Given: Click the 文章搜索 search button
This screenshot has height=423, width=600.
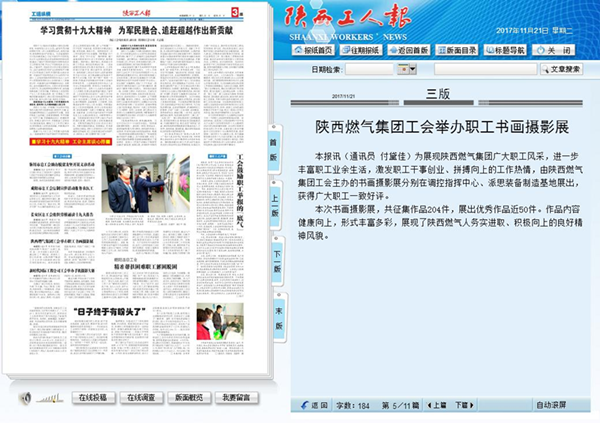Looking at the screenshot, I should pos(561,69).
